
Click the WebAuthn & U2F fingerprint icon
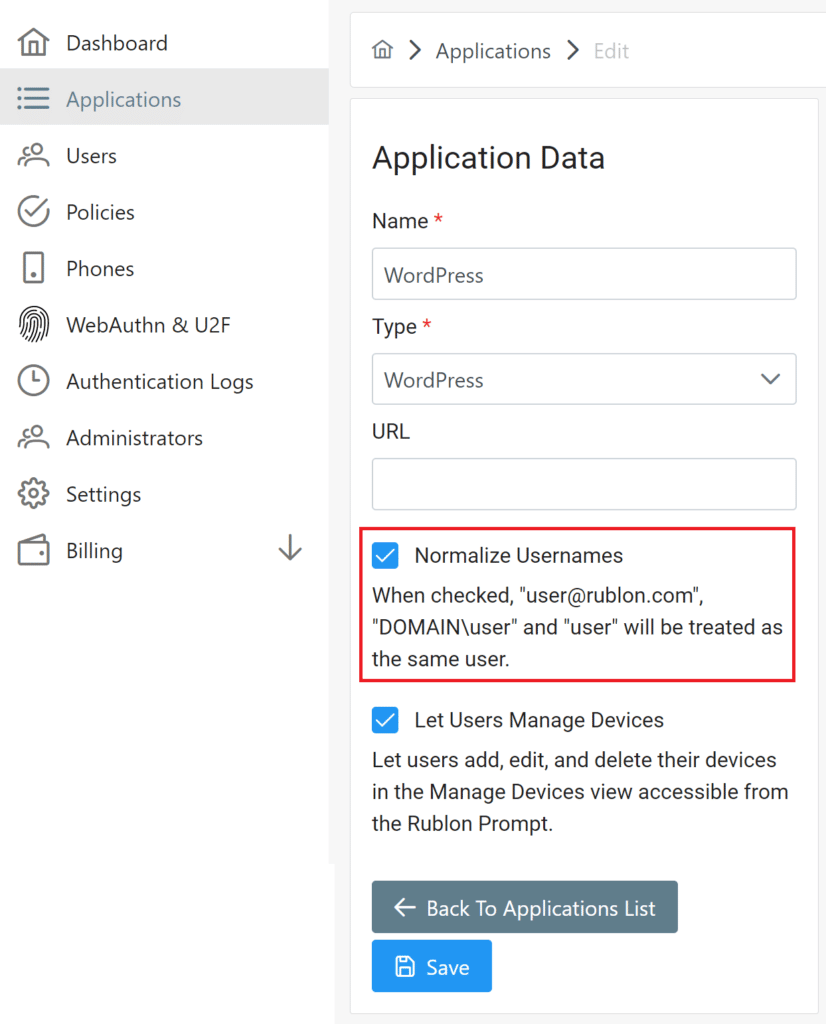pos(33,324)
